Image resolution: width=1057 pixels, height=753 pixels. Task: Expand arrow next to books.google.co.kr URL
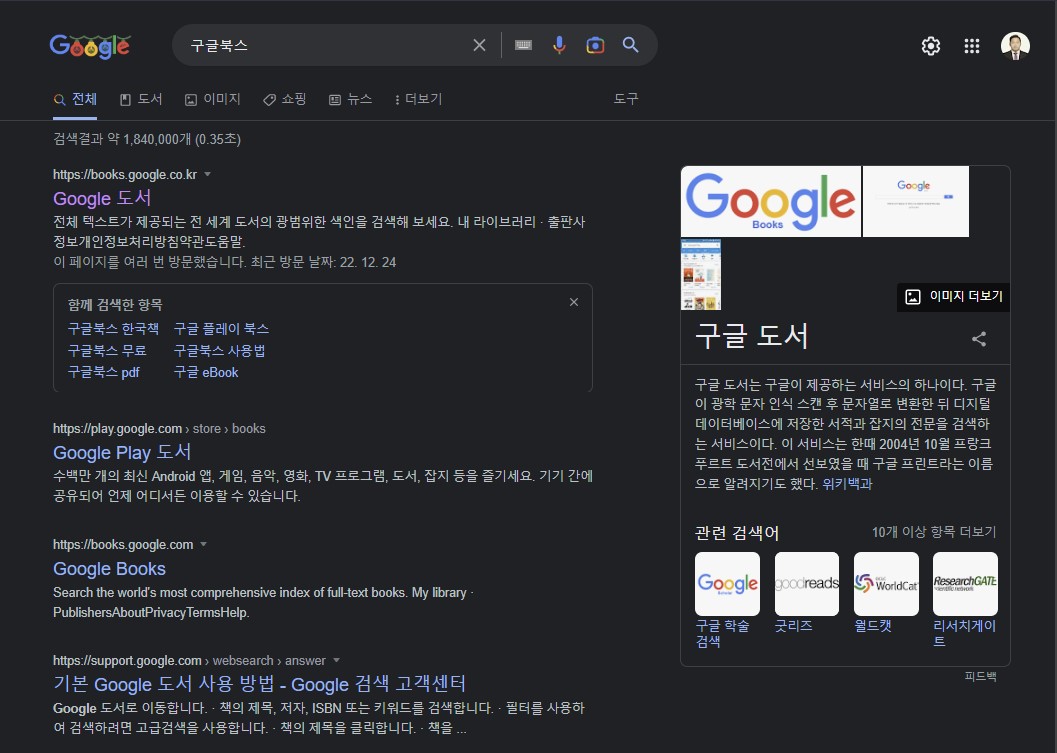tap(208, 174)
